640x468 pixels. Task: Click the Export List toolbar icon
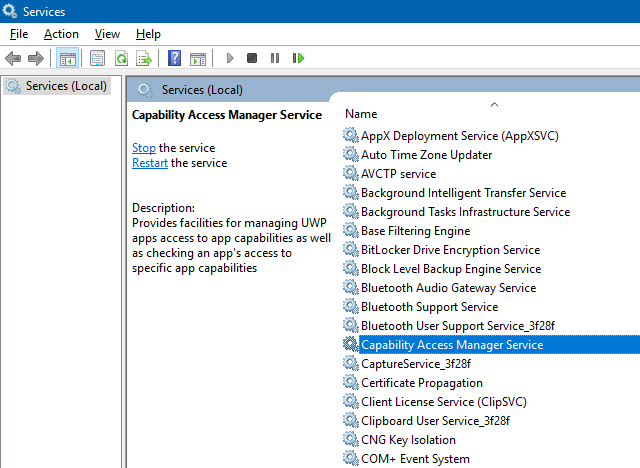(x=144, y=58)
